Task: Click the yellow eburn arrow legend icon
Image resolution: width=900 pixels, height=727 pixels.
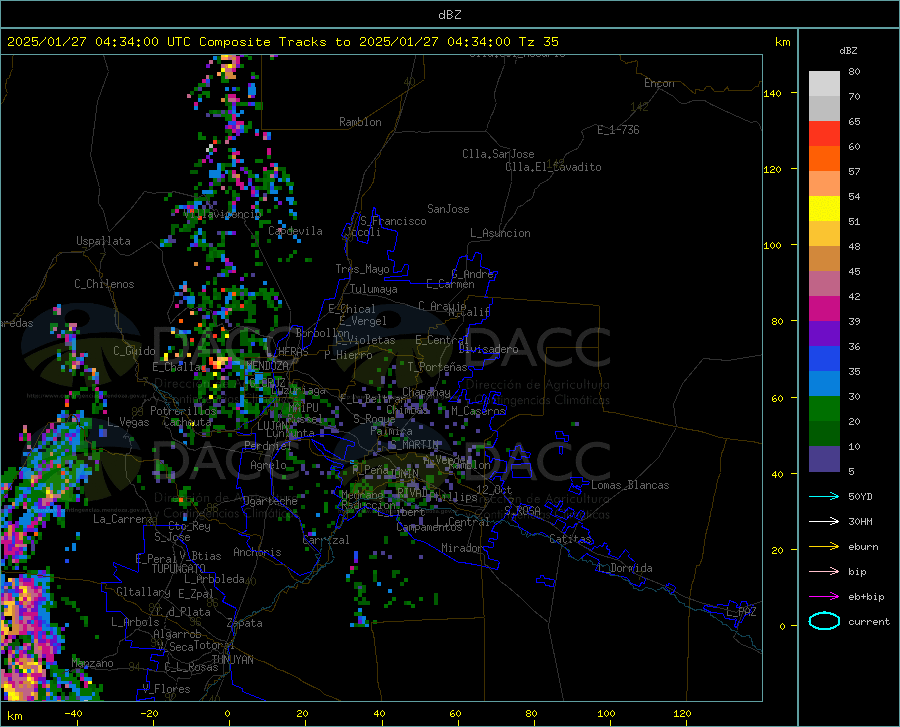Action: pos(824,546)
